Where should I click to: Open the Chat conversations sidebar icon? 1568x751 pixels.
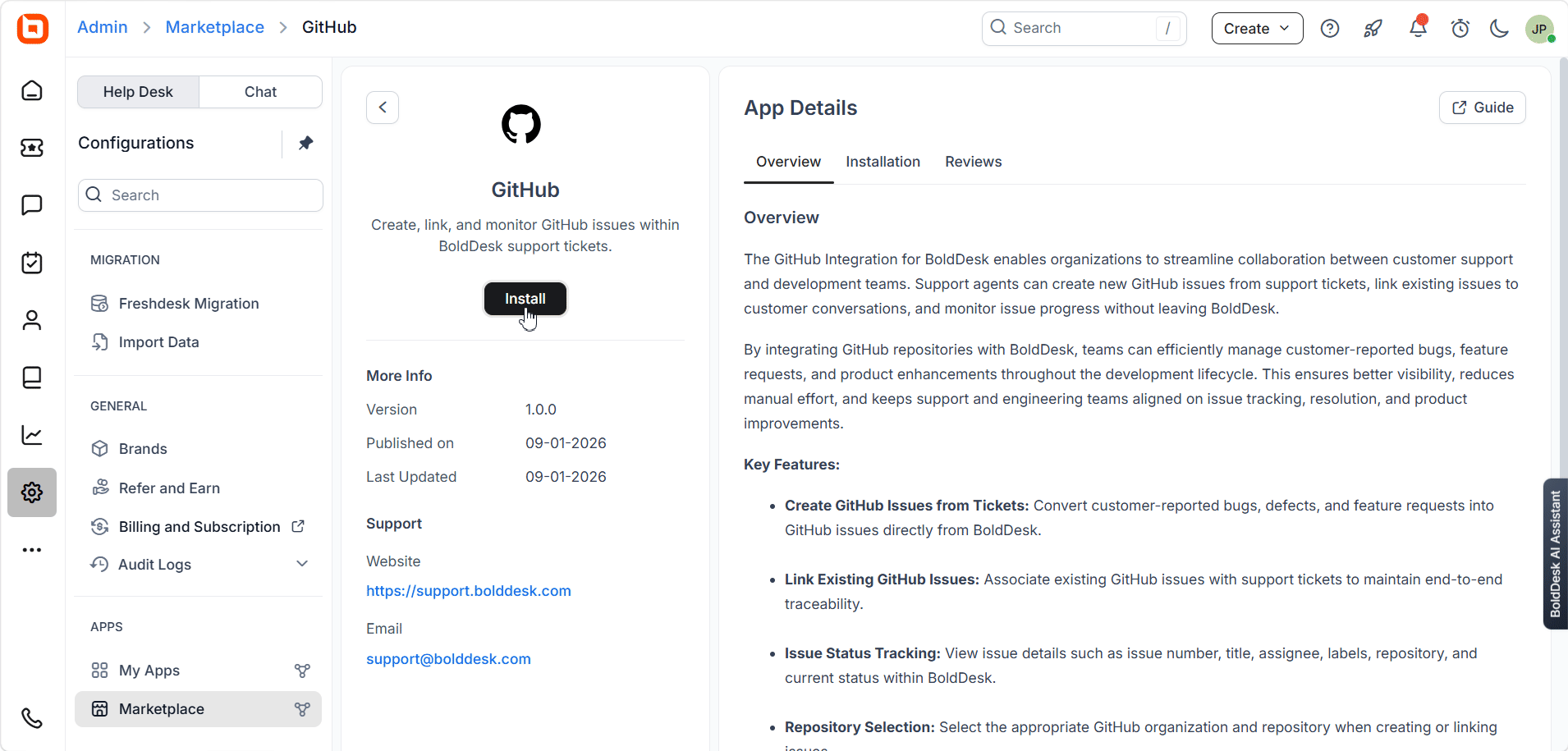pyautogui.click(x=32, y=205)
